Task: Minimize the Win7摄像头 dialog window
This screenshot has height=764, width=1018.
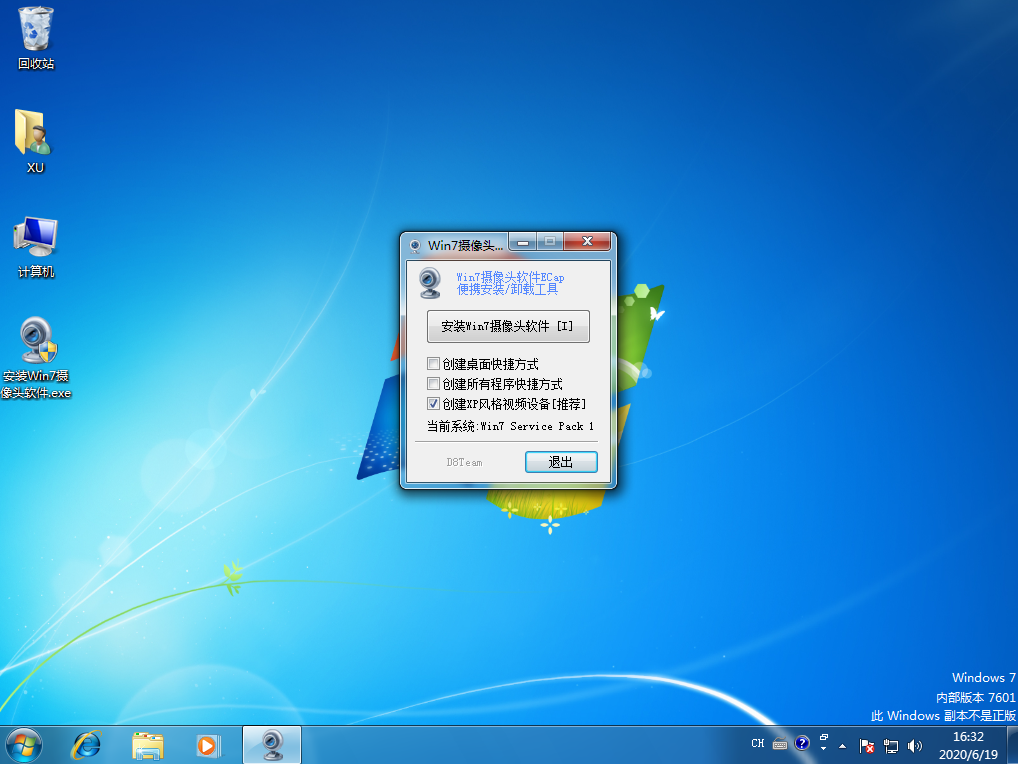Action: (x=523, y=242)
